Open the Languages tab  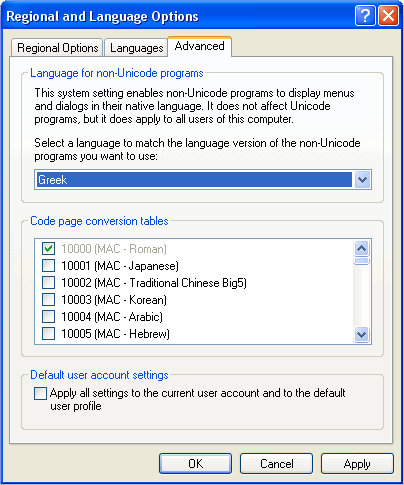pyautogui.click(x=136, y=48)
